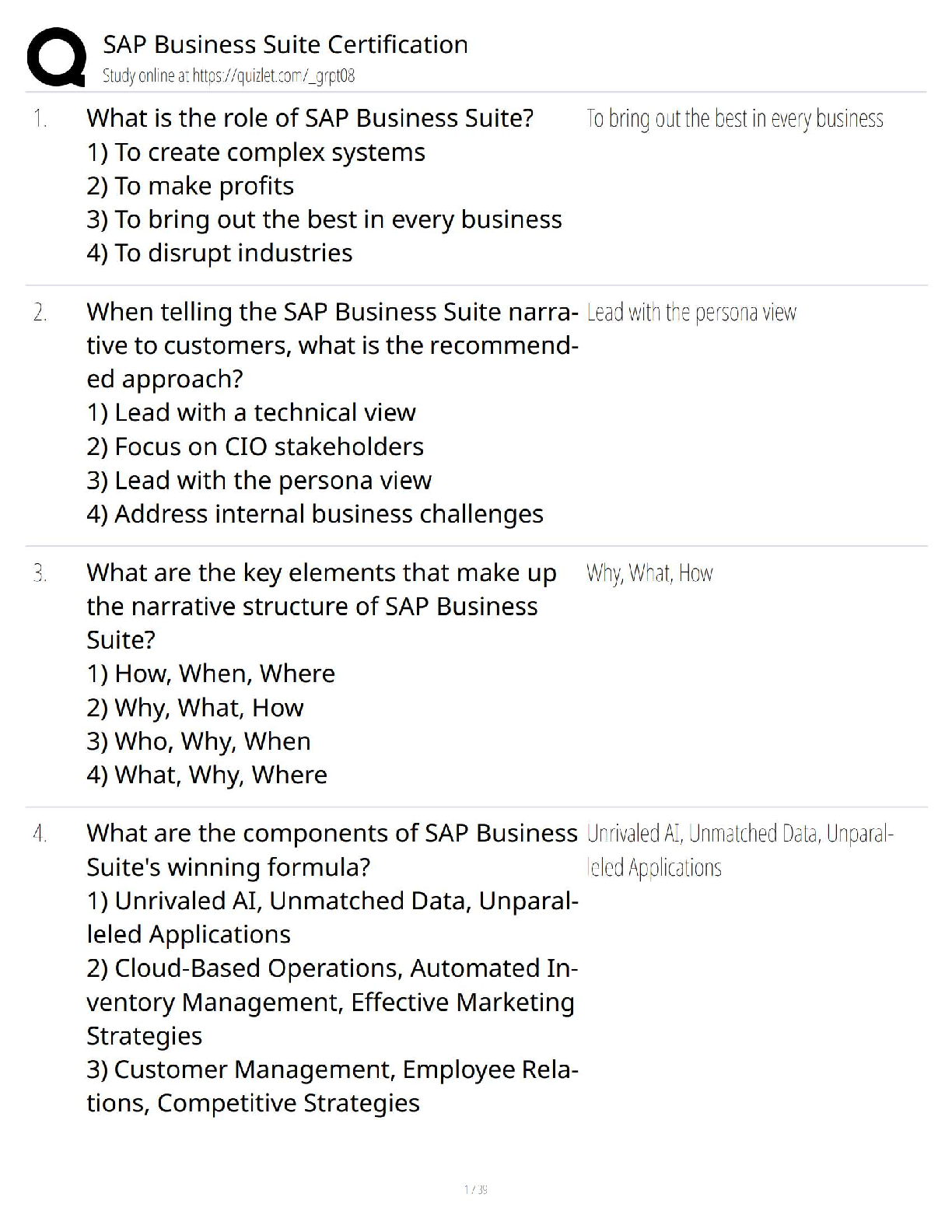Select option 'Focus on CIO stakeholders'
This screenshot has width=952, height=1232.
pos(255,446)
